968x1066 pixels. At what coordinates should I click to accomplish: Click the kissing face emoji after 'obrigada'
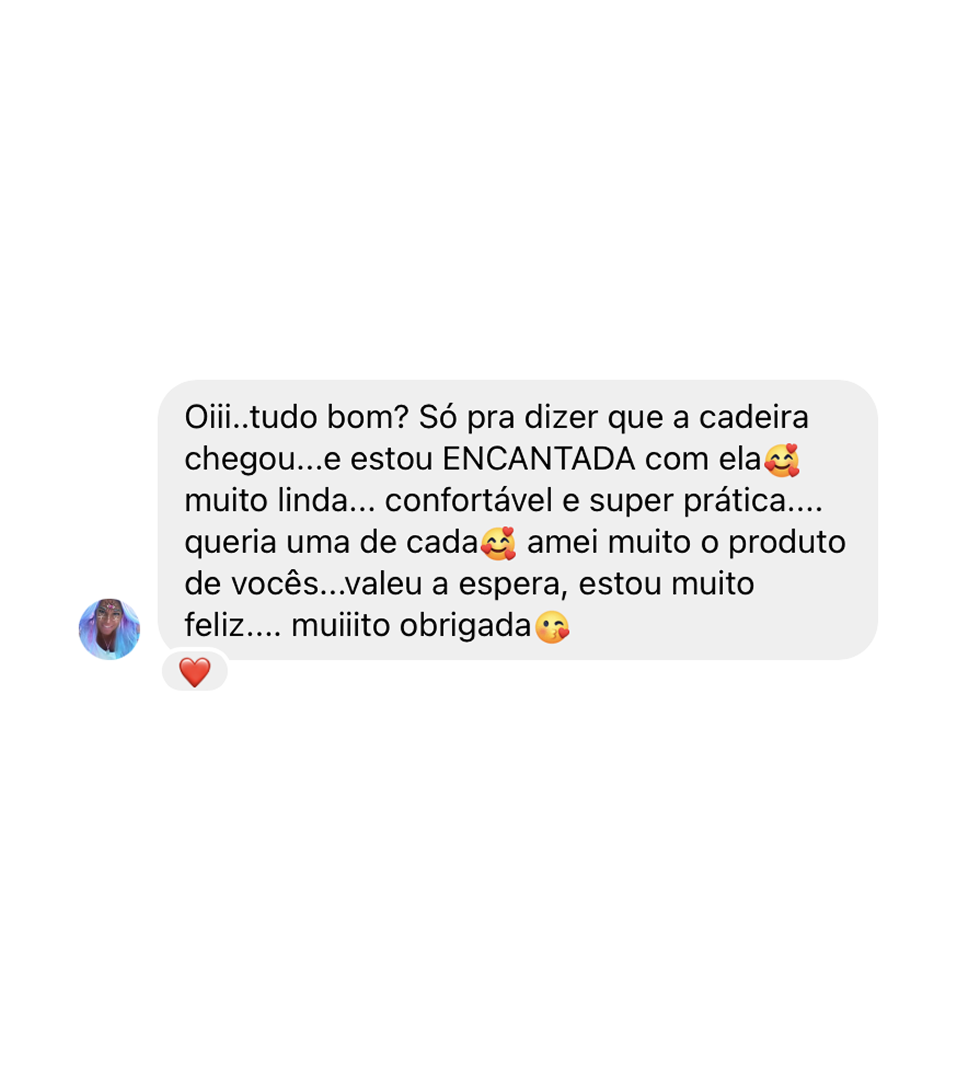[552, 627]
